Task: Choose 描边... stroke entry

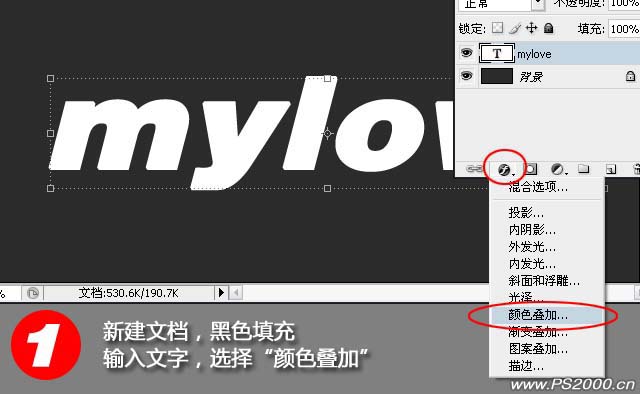Action: click(x=526, y=366)
